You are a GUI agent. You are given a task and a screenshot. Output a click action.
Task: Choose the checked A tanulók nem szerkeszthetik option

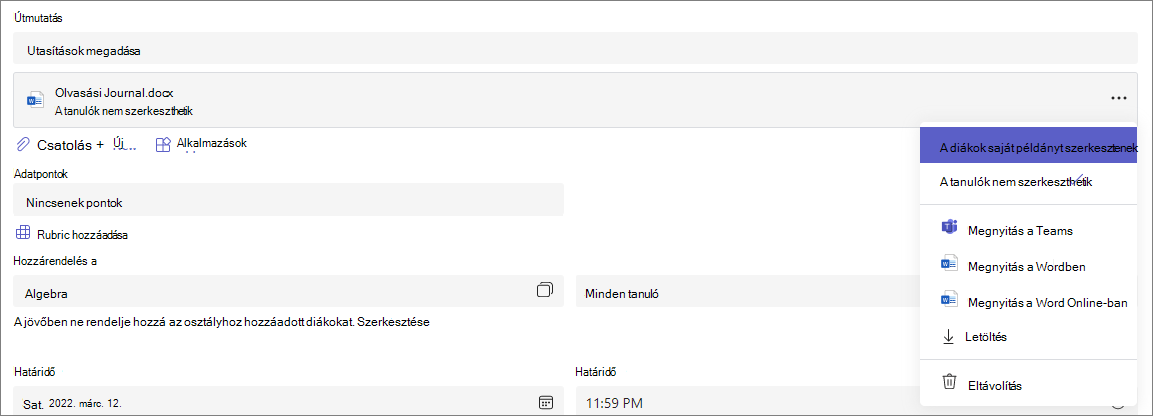[1029, 182]
